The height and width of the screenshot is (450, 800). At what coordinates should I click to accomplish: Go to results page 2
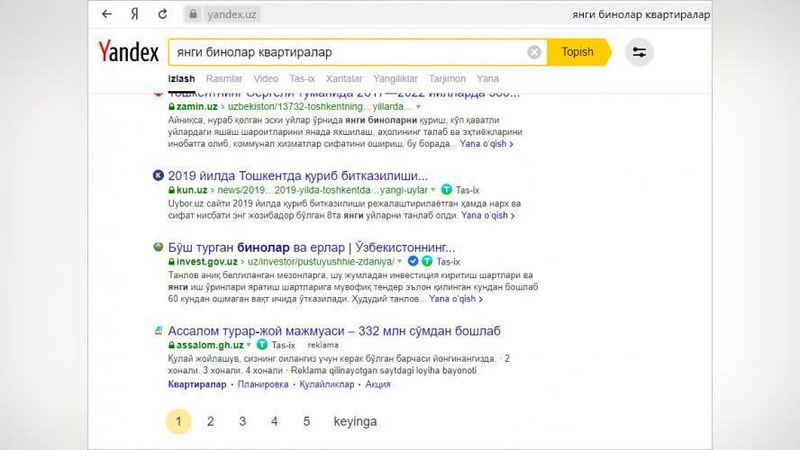(x=210, y=421)
